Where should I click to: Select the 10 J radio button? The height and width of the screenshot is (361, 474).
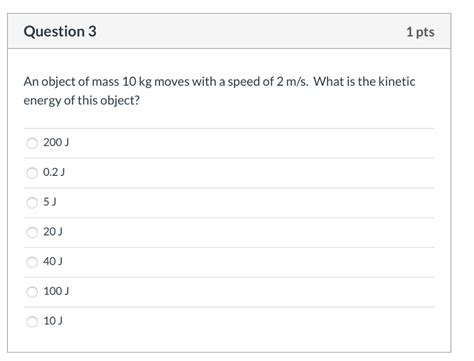point(32,322)
